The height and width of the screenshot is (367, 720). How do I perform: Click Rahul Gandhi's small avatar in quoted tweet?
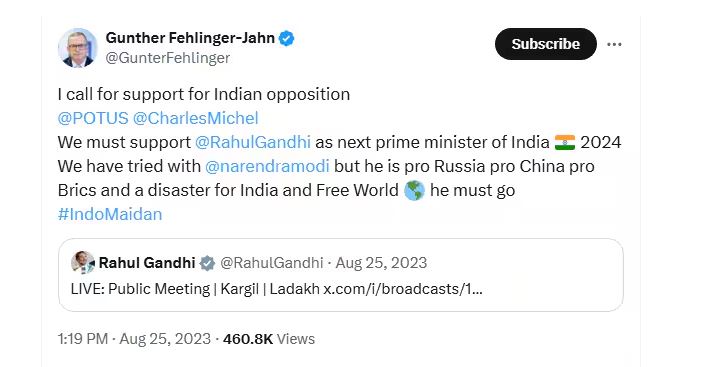pyautogui.click(x=83, y=262)
